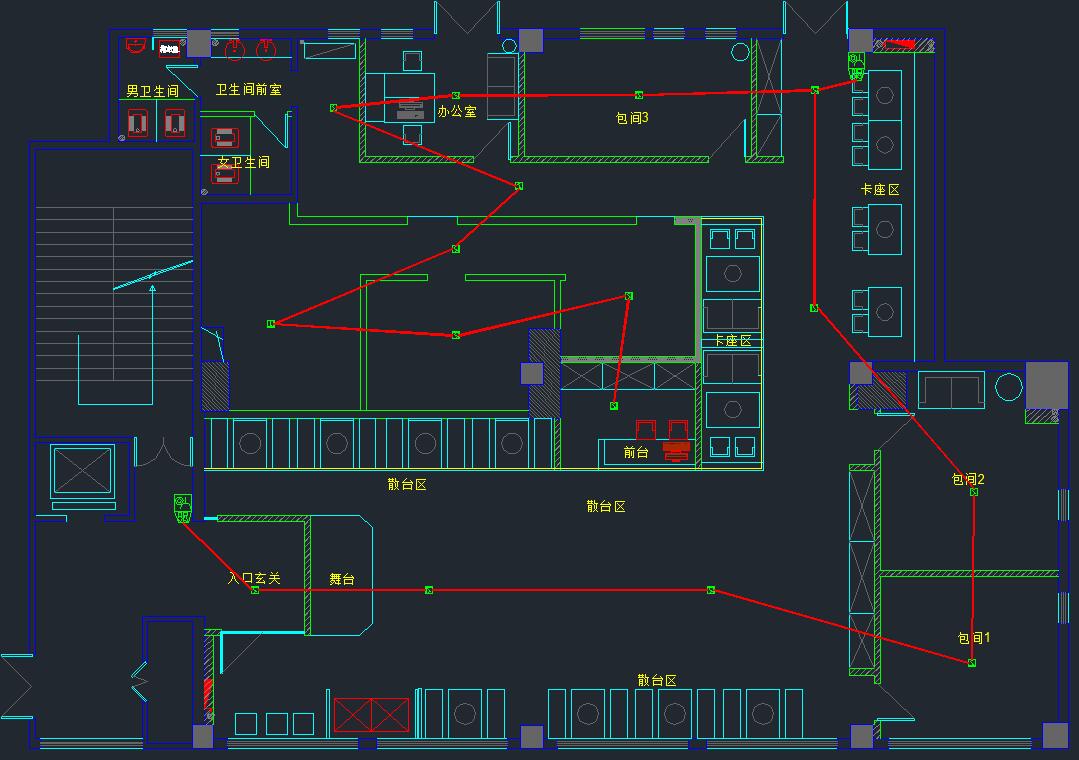Click the red wedge marker at top right
Image resolution: width=1079 pixels, height=760 pixels.
pyautogui.click(x=902, y=43)
